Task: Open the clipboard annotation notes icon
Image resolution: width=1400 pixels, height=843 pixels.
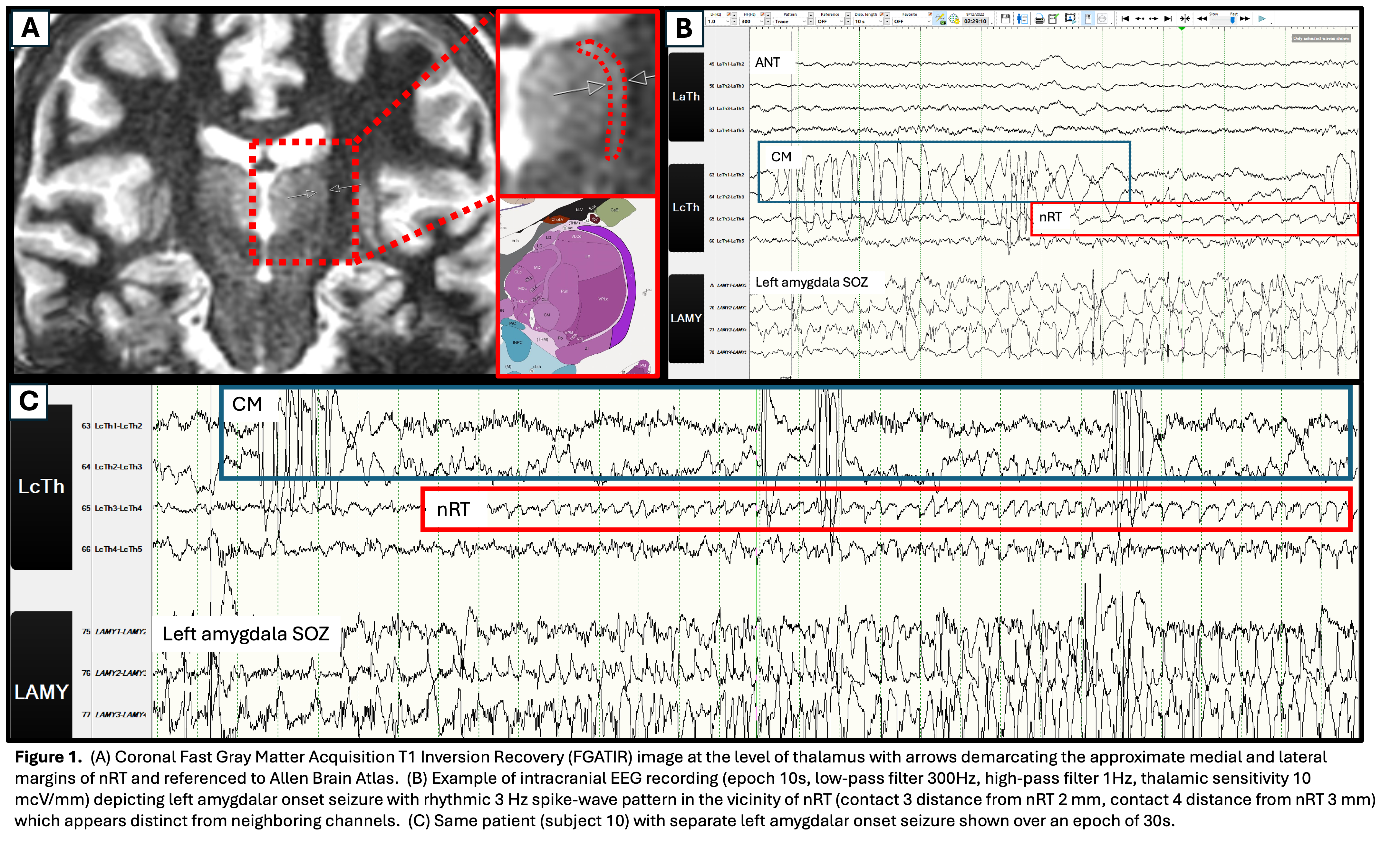Action: (x=1053, y=19)
